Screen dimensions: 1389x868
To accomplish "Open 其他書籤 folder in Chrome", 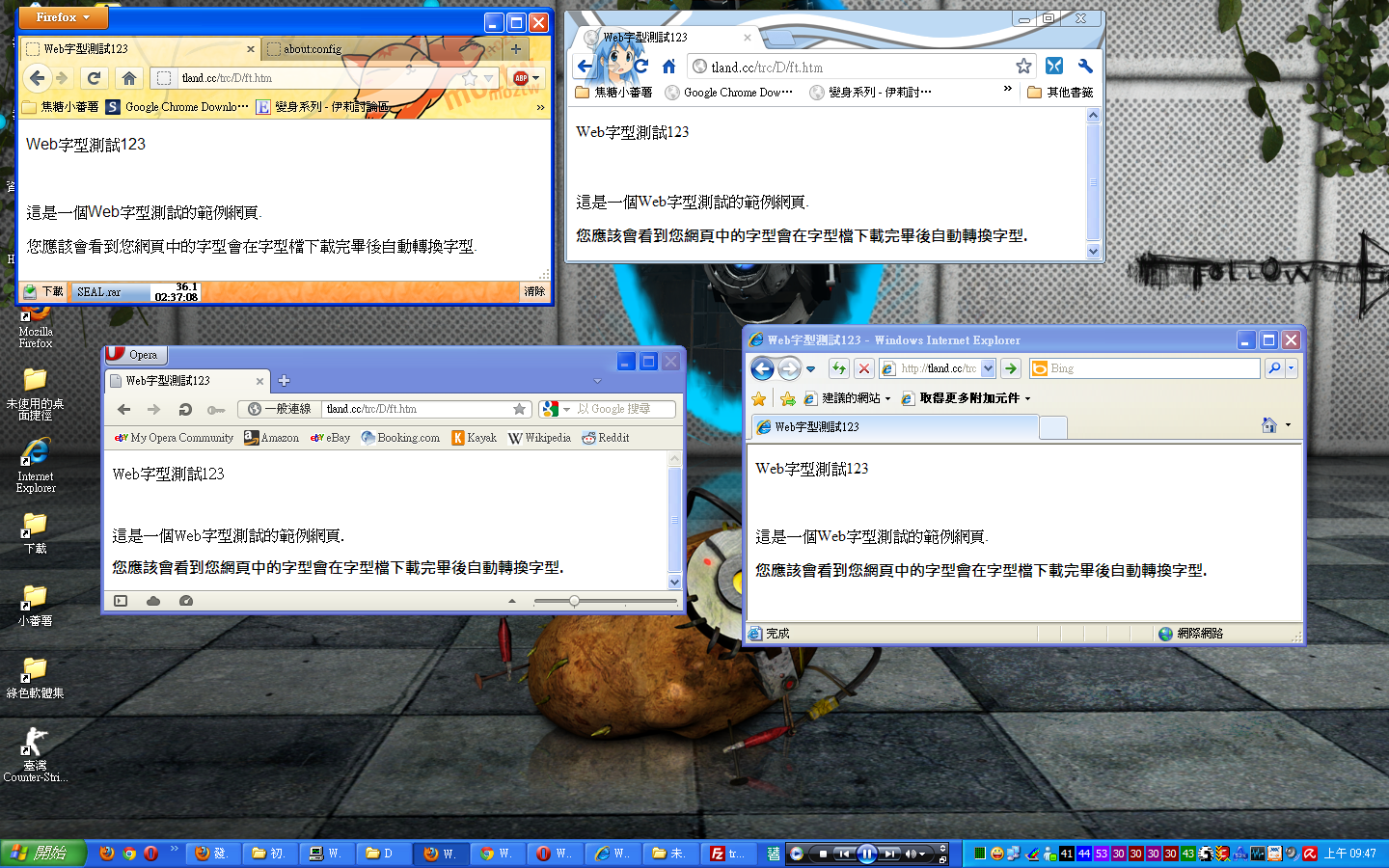I will [1060, 93].
